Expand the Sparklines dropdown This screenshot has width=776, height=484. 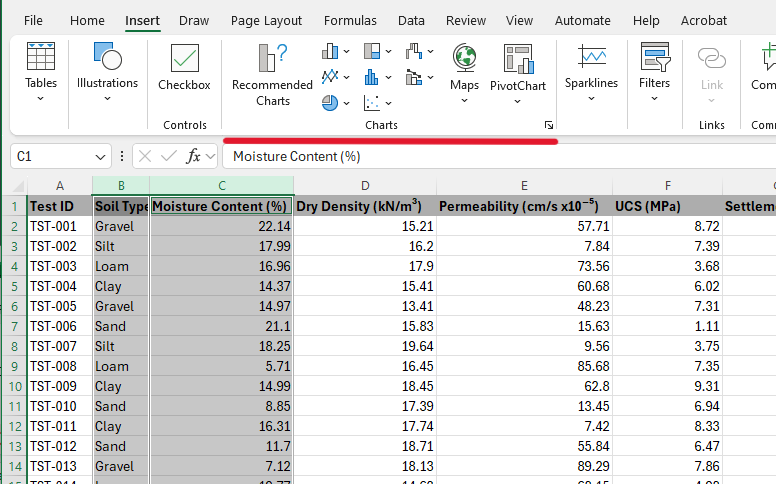tap(591, 72)
